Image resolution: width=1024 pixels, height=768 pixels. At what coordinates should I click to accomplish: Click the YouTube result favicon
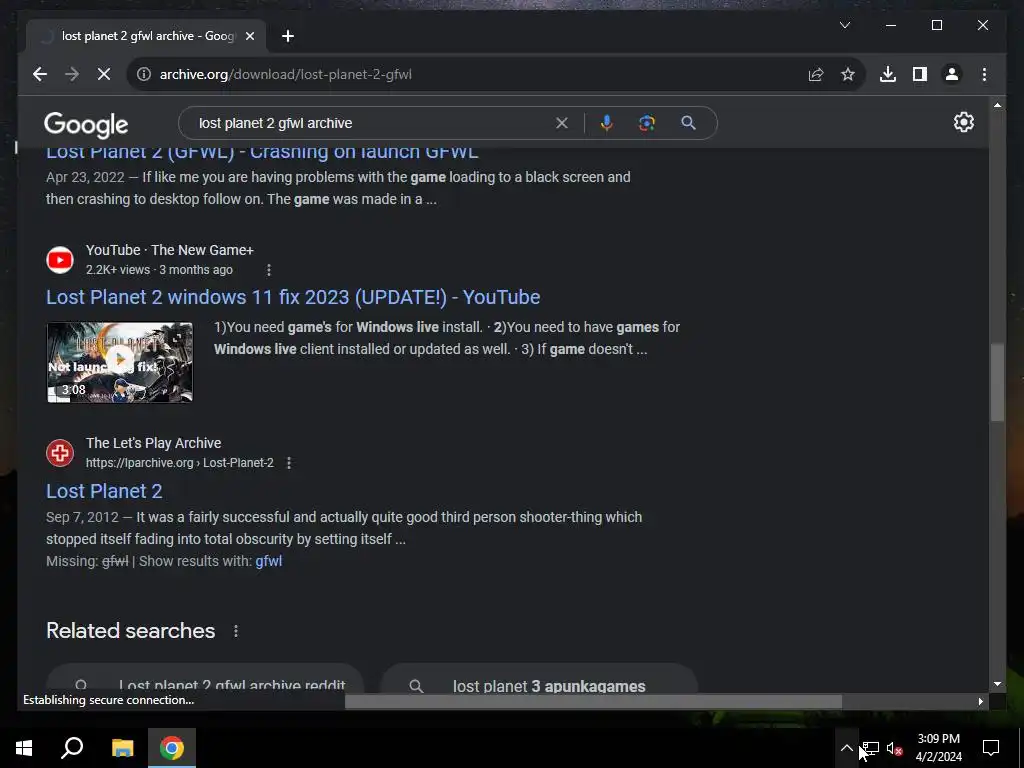point(60,260)
